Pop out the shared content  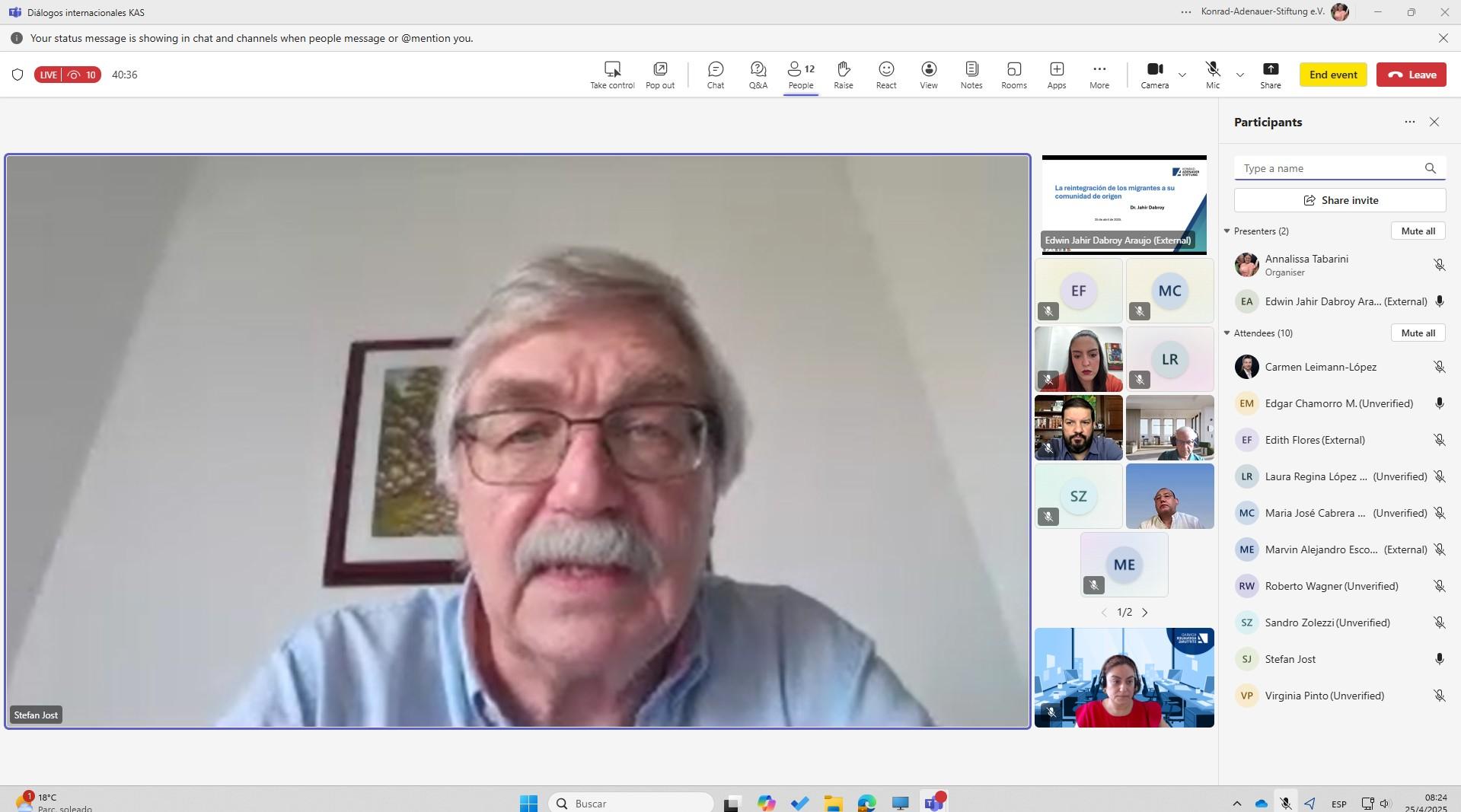click(659, 75)
